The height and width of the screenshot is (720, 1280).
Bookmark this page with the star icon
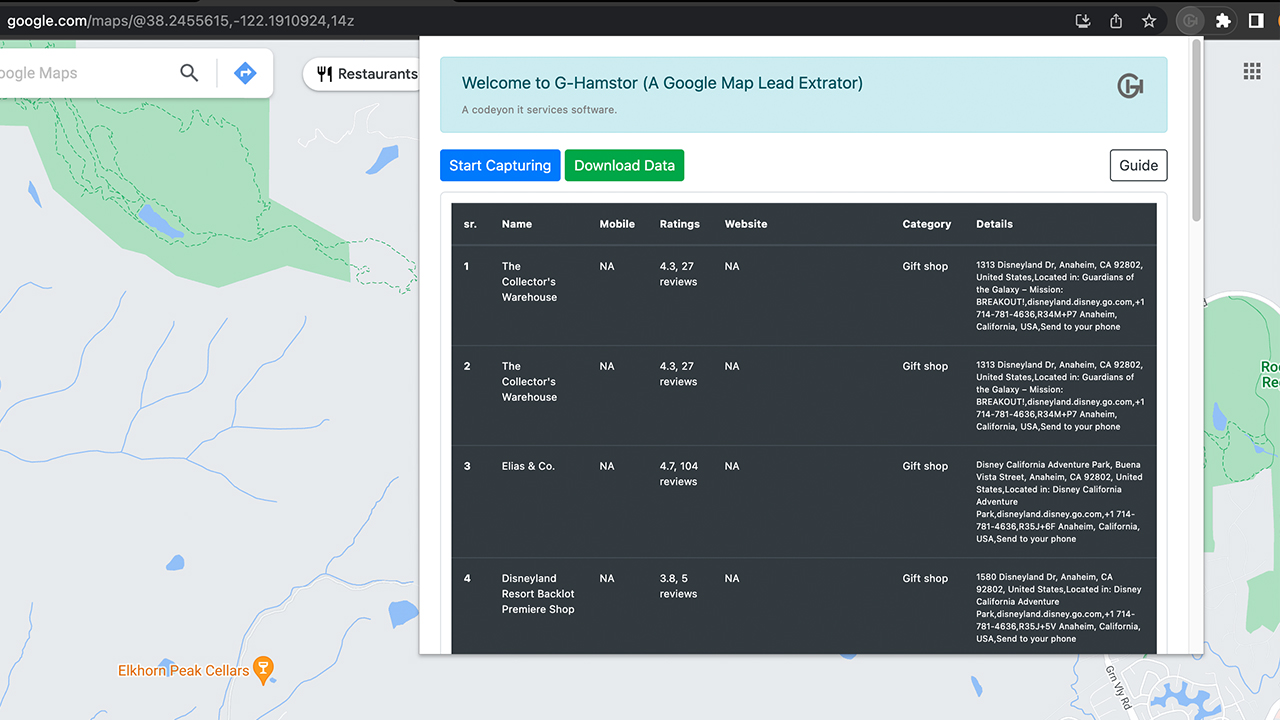[x=1150, y=21]
